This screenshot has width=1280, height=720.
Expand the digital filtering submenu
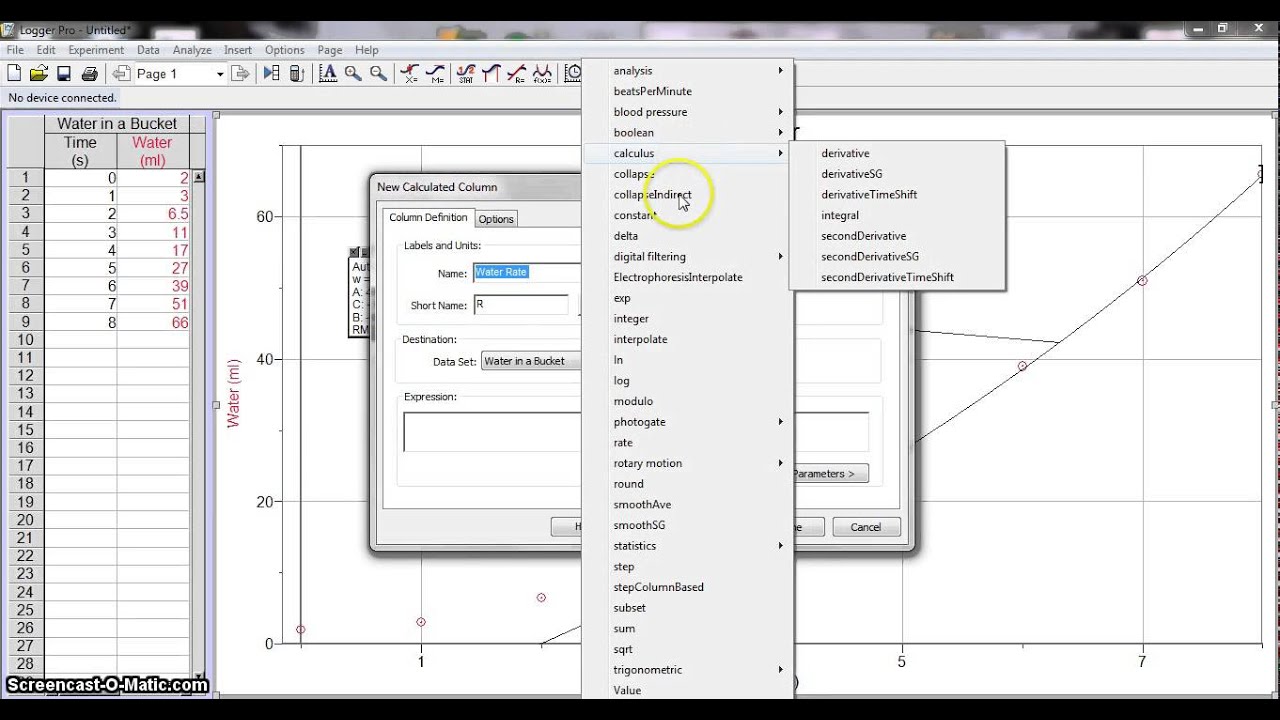coord(687,256)
